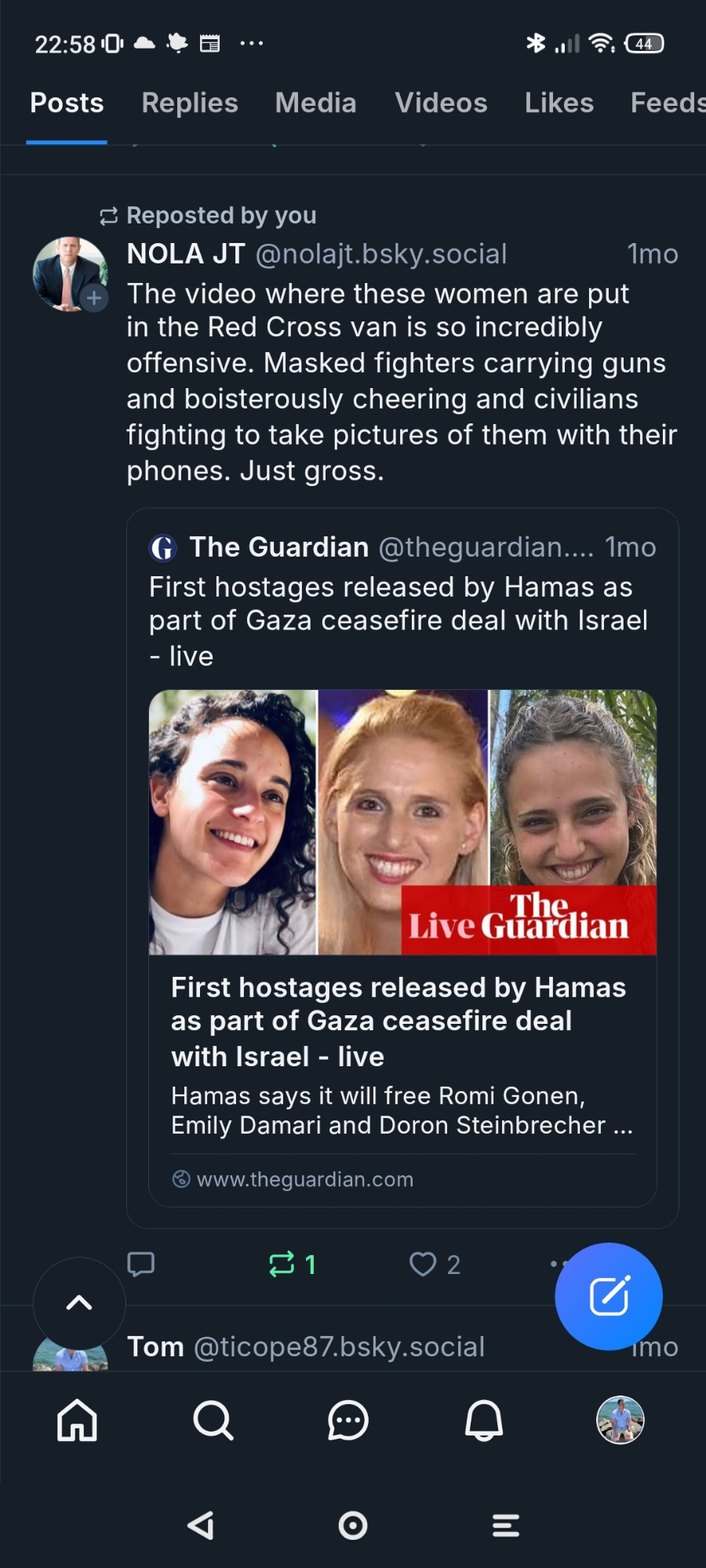Tap the reply comment icon under the post
The width and height of the screenshot is (706, 1568).
(x=141, y=1264)
